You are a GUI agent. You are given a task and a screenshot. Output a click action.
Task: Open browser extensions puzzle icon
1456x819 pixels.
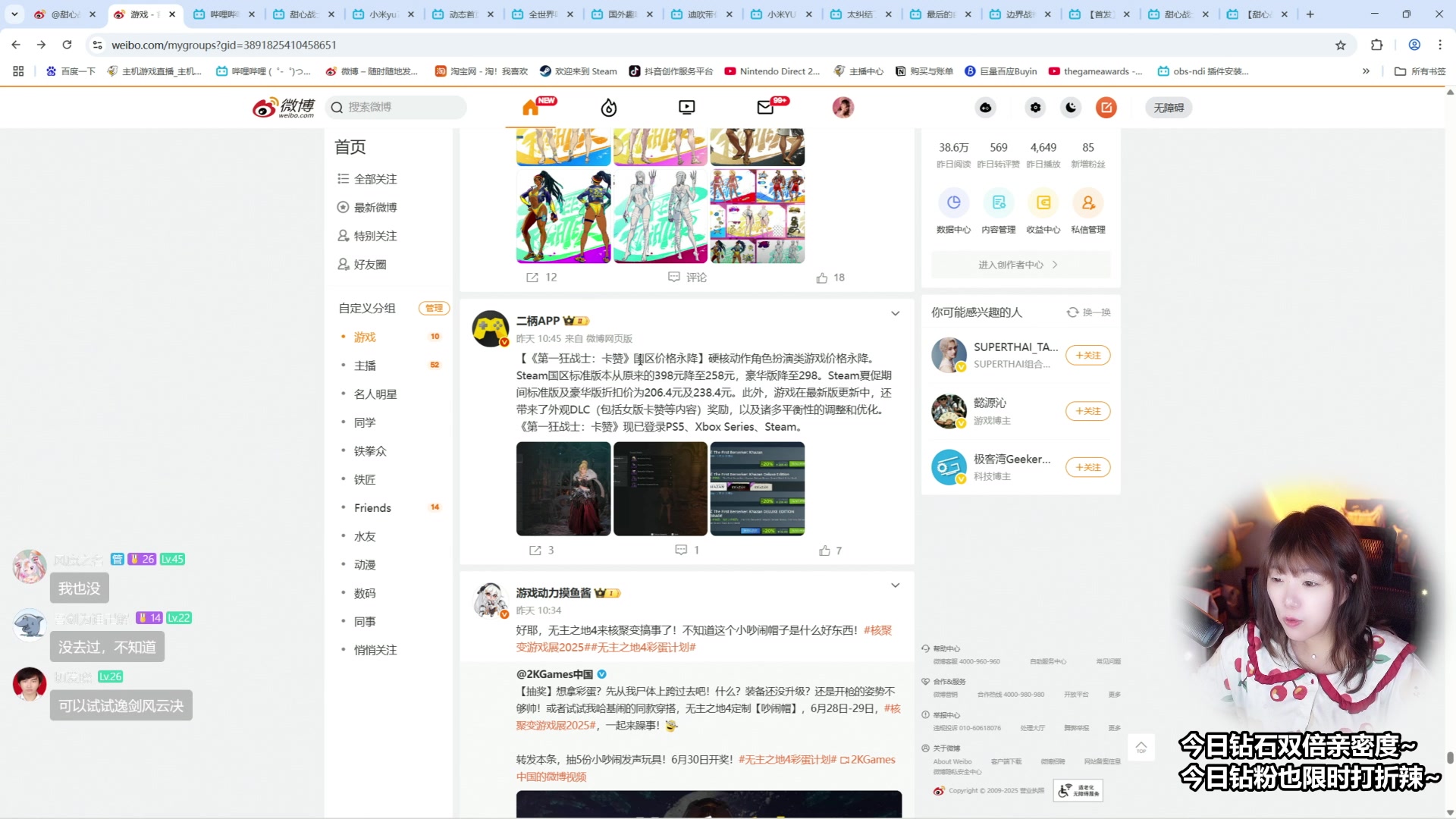pos(1377,45)
